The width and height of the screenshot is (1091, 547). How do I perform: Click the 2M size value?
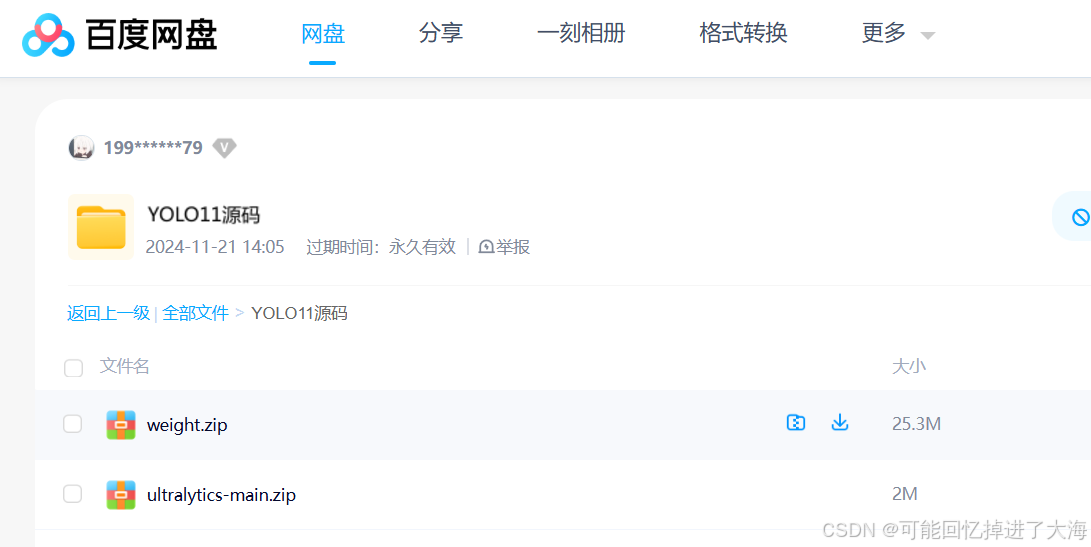tap(905, 494)
